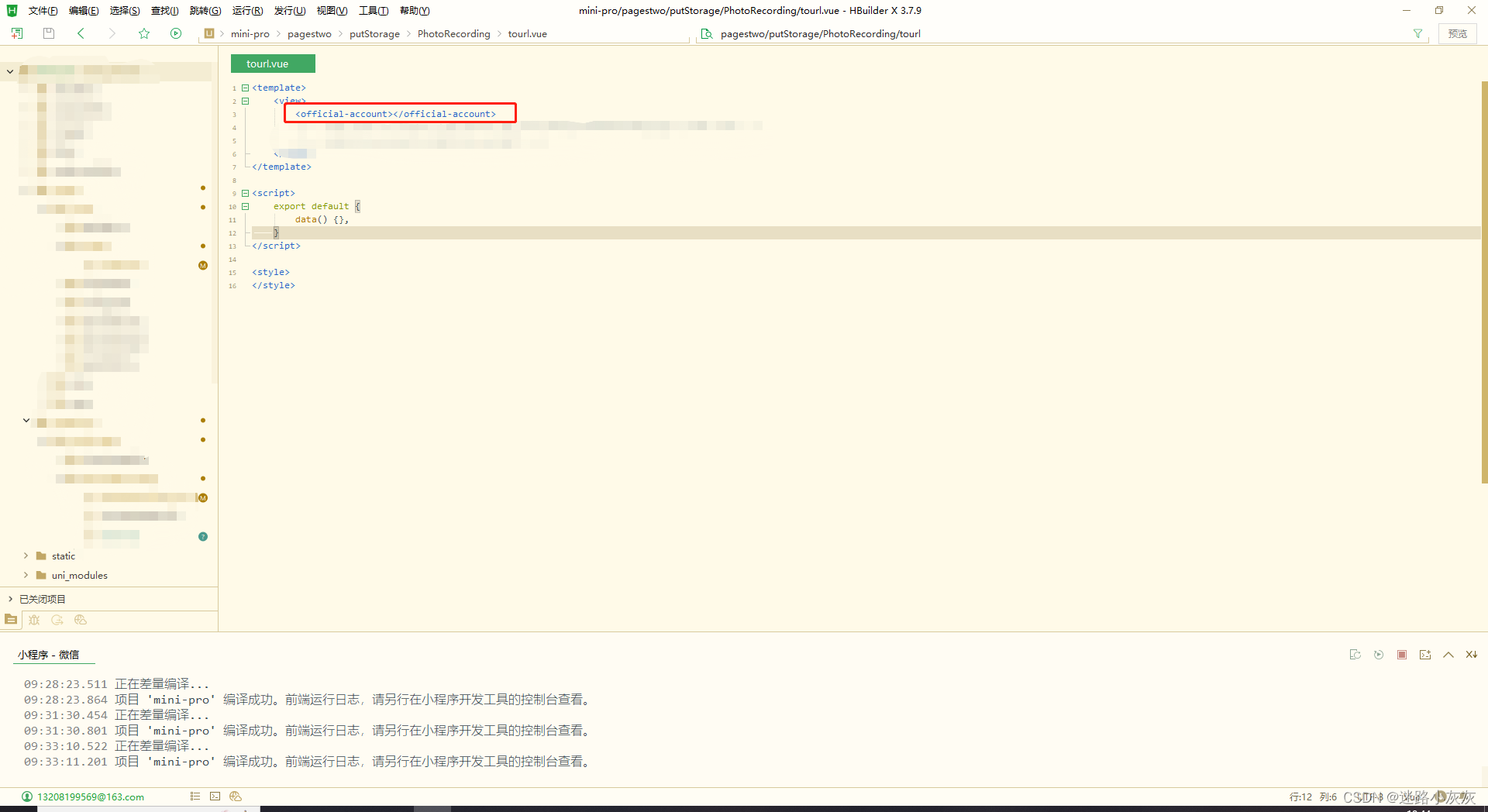Click the pagestwo breadcrumb
1488x812 pixels.
tap(309, 34)
